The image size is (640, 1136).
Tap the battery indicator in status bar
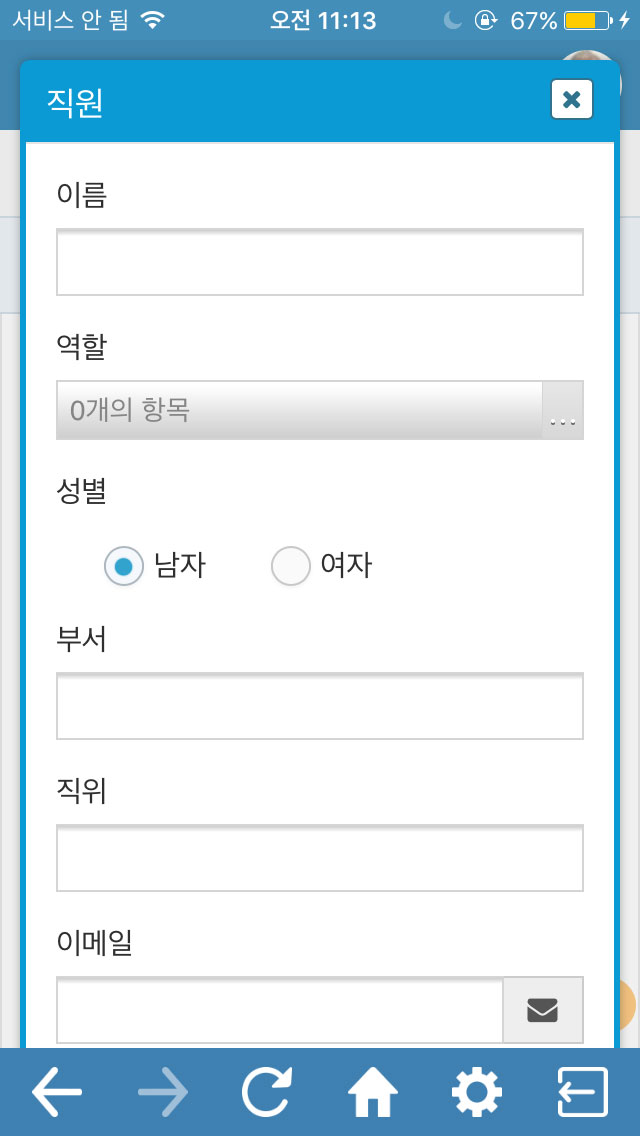point(587,20)
